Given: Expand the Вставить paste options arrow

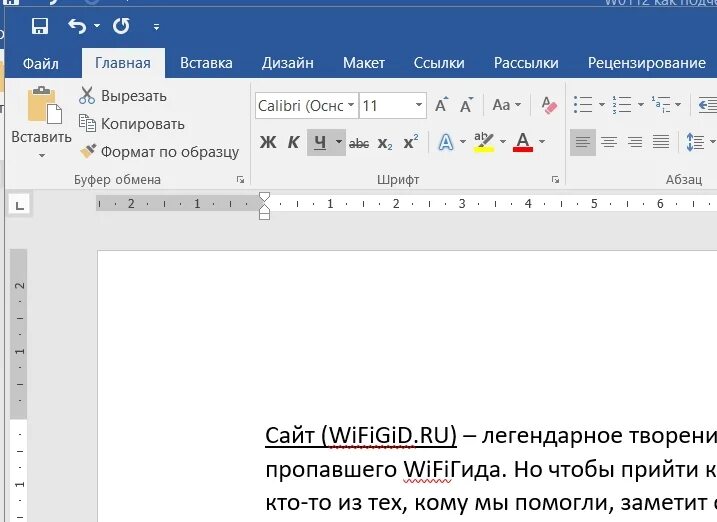Looking at the screenshot, I should (x=42, y=155).
